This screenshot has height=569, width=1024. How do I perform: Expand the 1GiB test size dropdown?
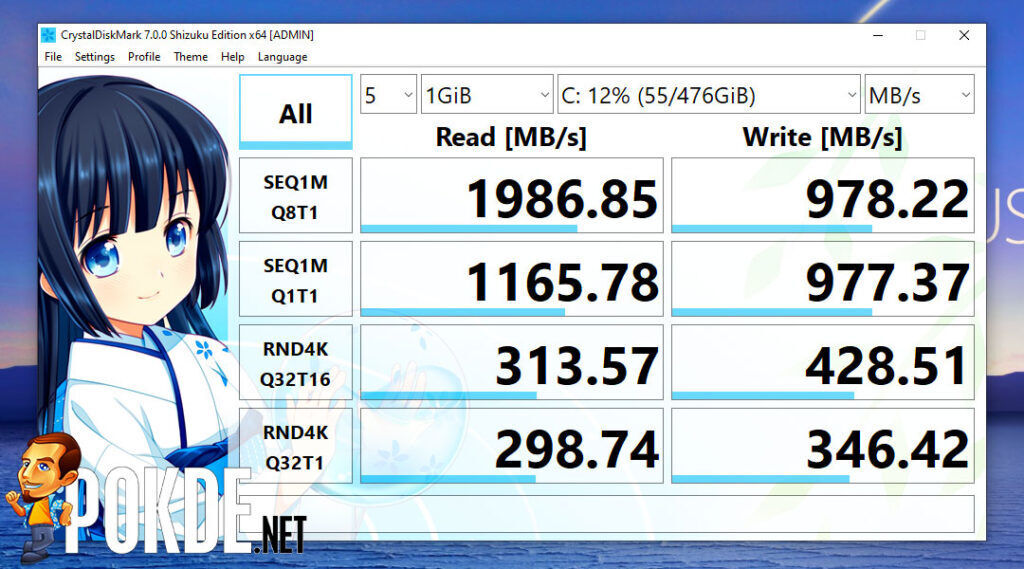(x=487, y=95)
